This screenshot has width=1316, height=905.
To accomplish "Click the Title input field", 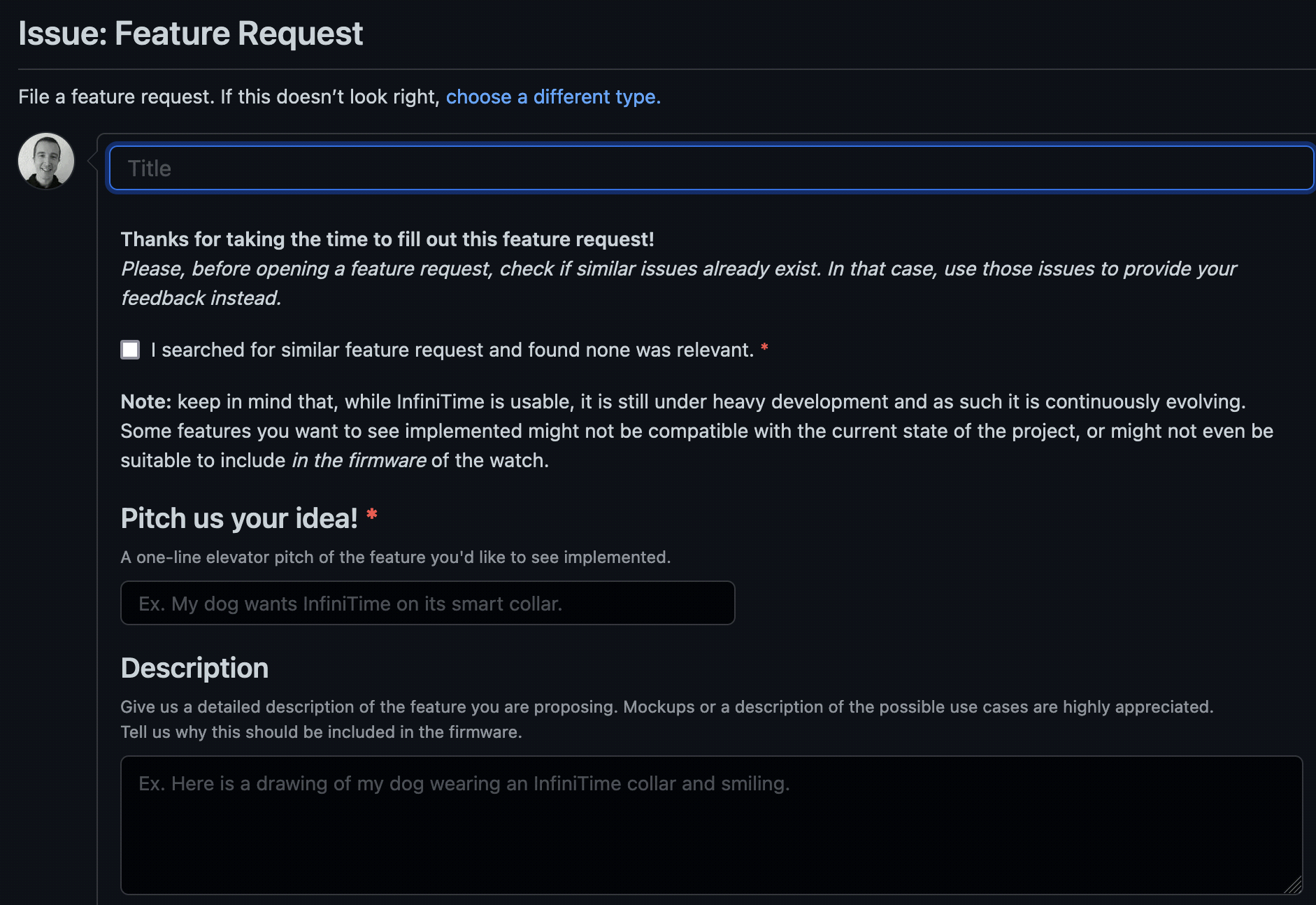I will pyautogui.click(x=710, y=169).
